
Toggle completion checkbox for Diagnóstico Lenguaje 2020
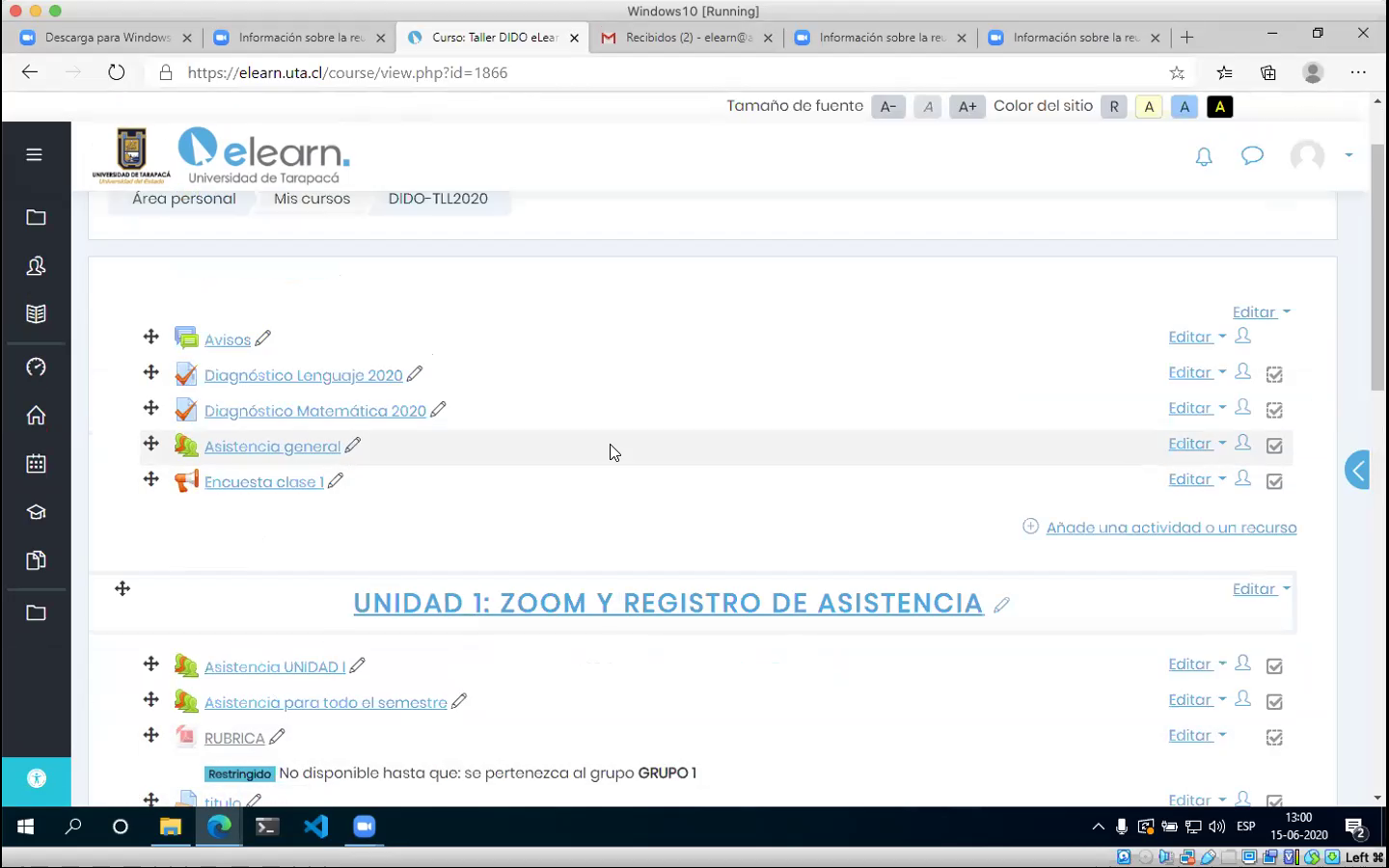(x=1274, y=374)
